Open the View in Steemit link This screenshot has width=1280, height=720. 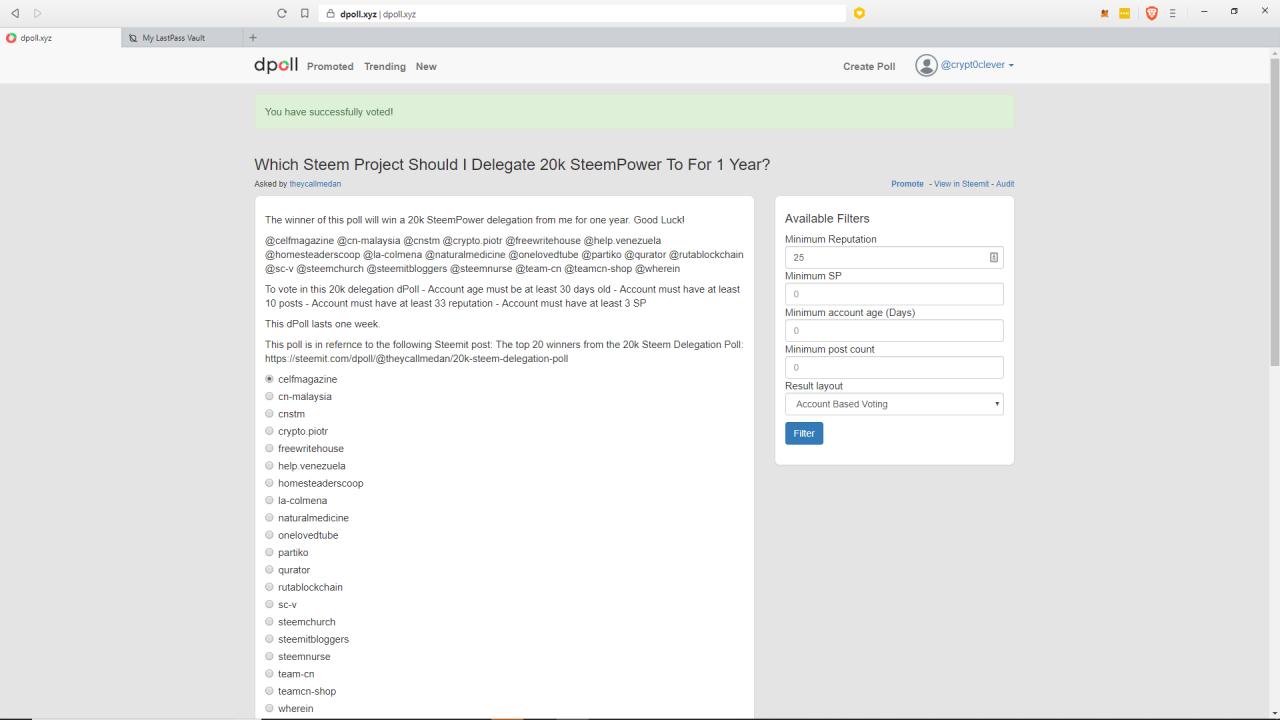[x=962, y=184]
